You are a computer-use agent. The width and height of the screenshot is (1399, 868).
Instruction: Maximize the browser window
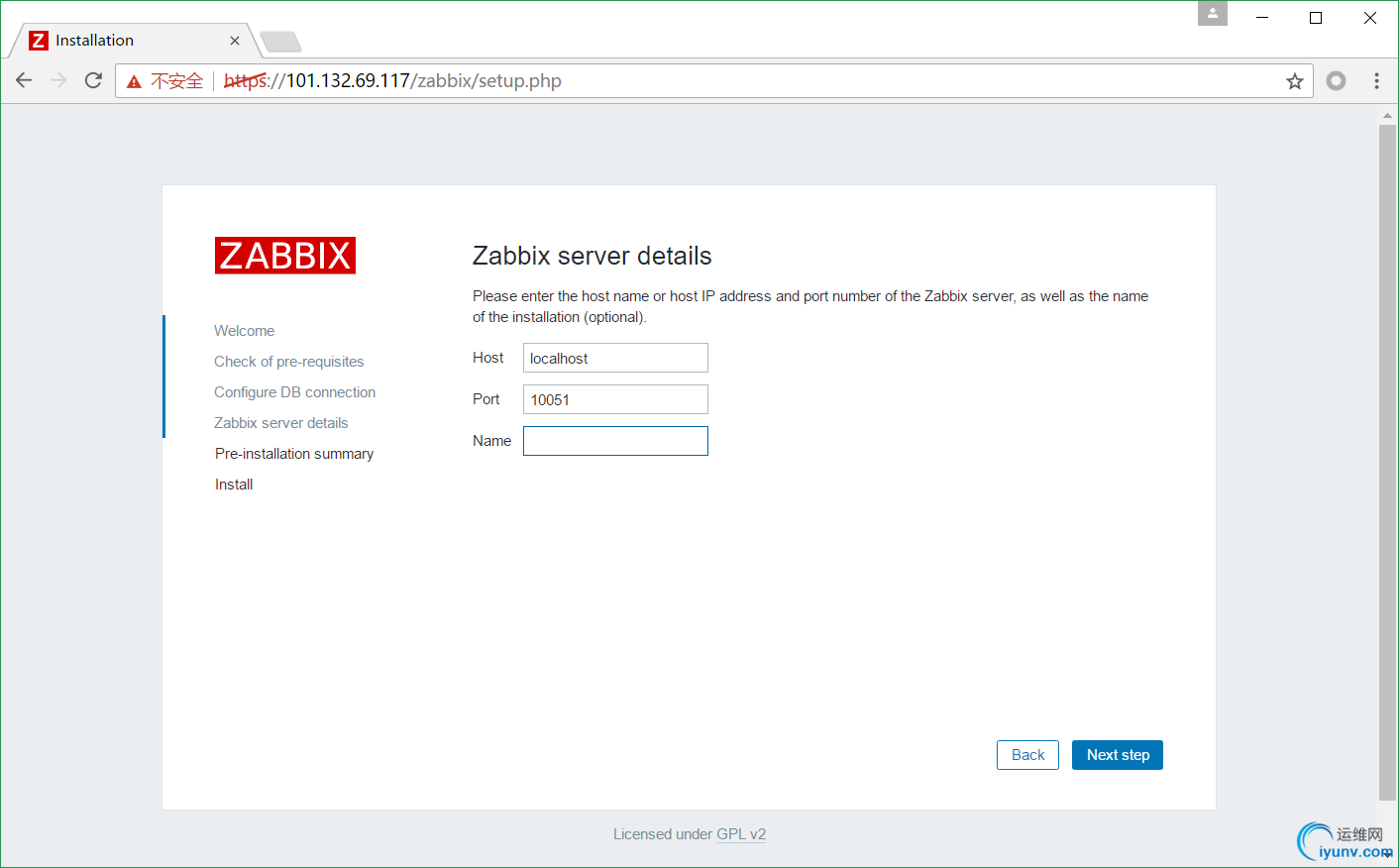[1316, 18]
